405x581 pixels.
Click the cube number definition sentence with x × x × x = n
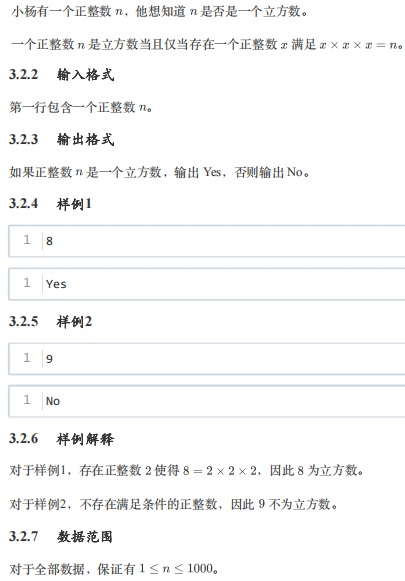[207, 44]
